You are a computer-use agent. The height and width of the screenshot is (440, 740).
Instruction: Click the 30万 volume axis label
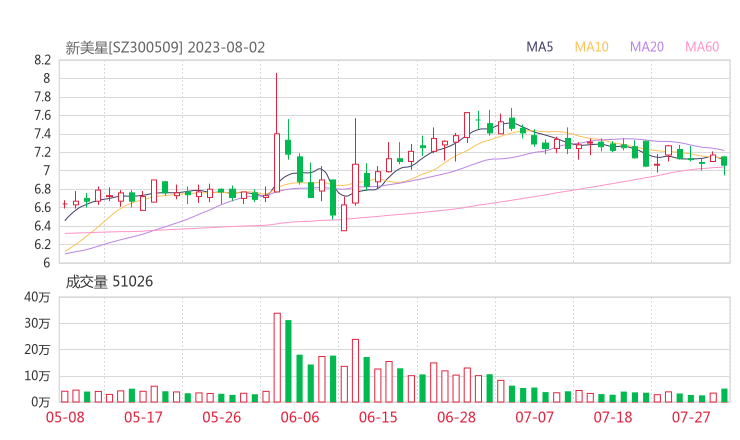pos(37,323)
